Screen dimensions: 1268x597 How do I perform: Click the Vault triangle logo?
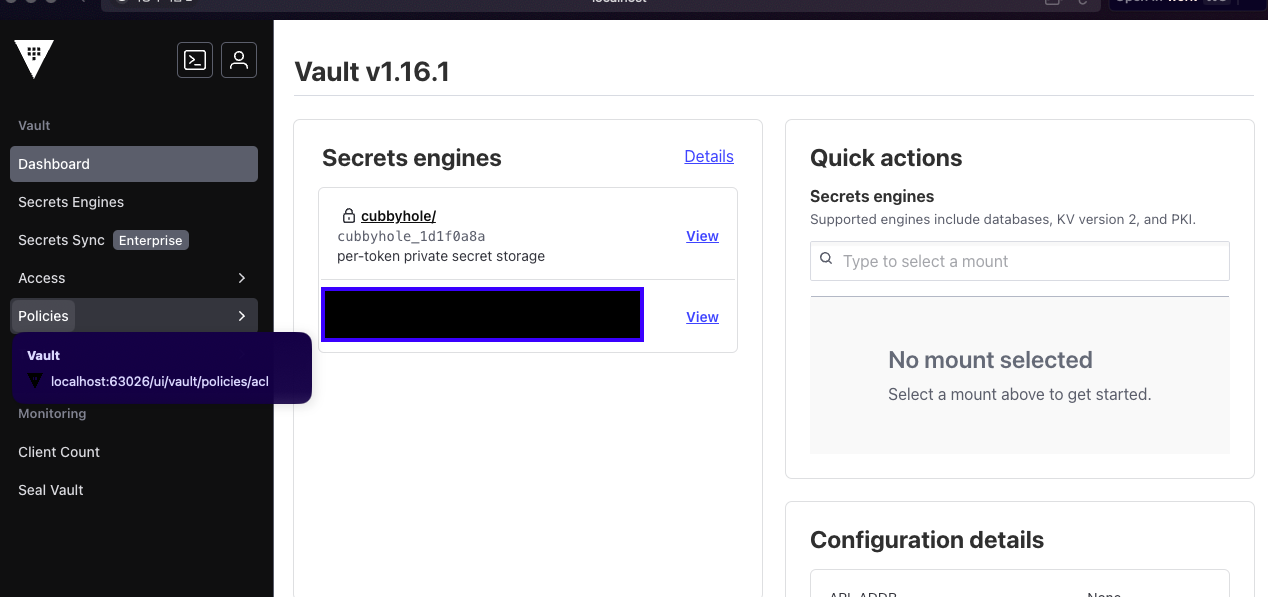tap(34, 60)
